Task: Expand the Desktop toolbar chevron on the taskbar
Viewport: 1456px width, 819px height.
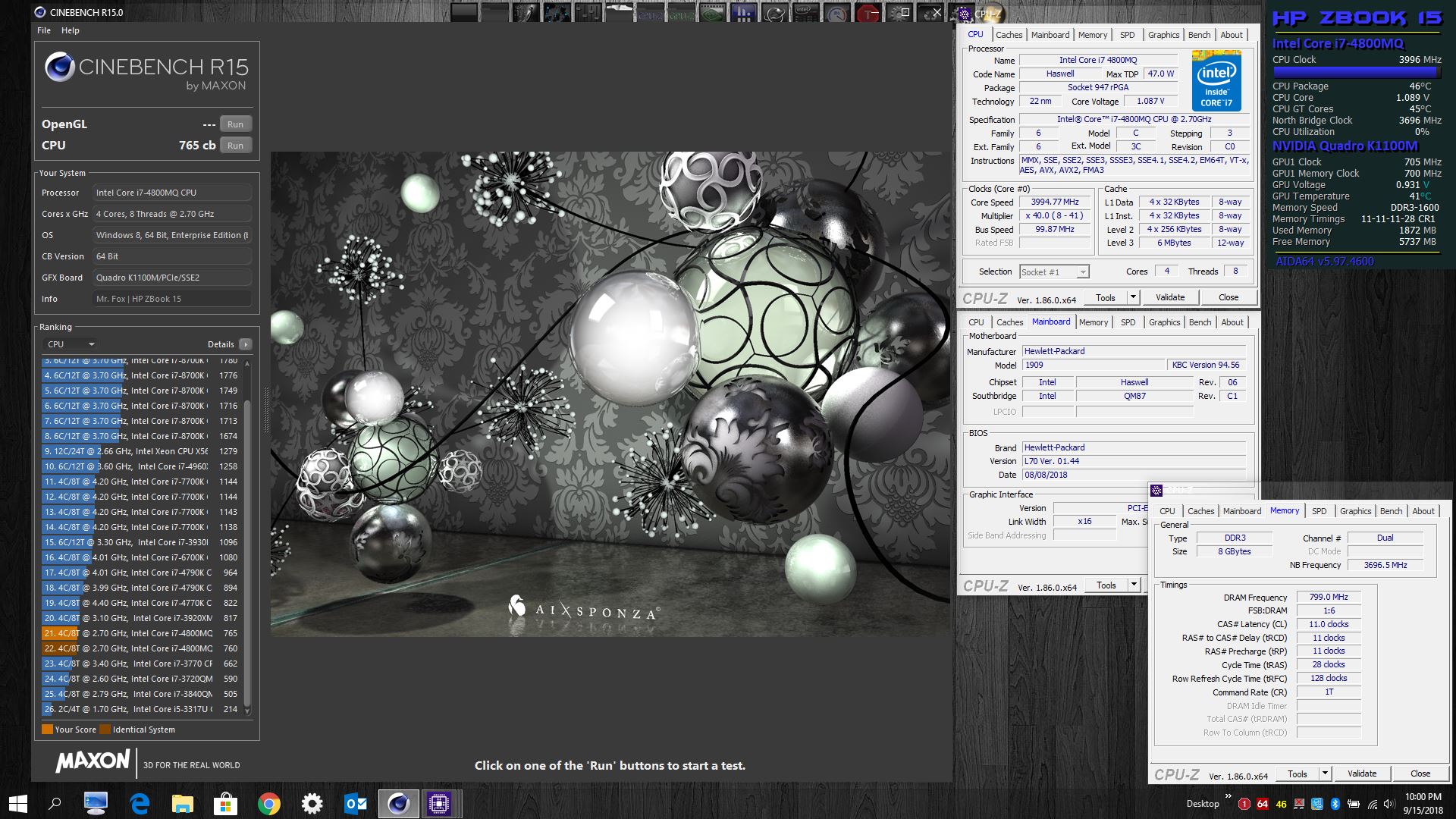Action: click(1228, 795)
